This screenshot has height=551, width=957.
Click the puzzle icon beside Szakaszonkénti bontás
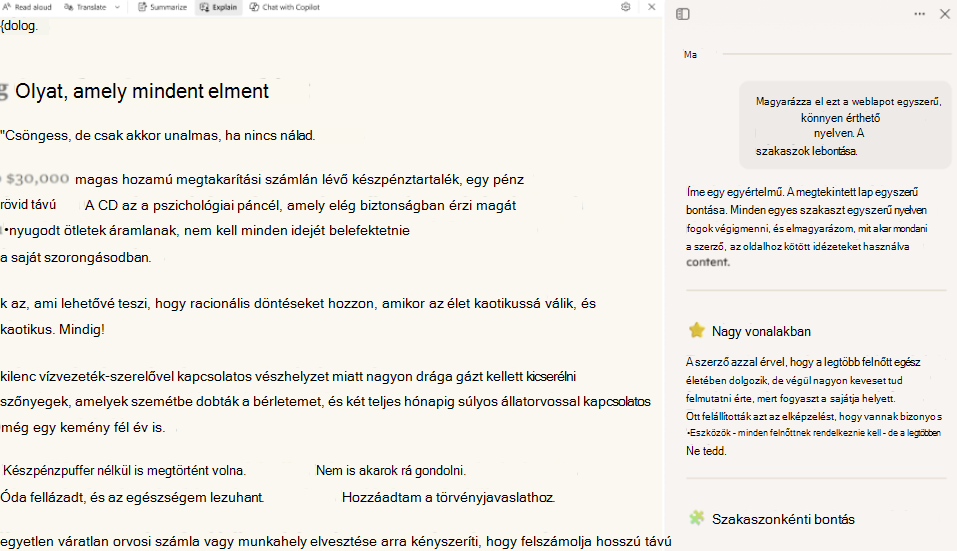coord(696,518)
